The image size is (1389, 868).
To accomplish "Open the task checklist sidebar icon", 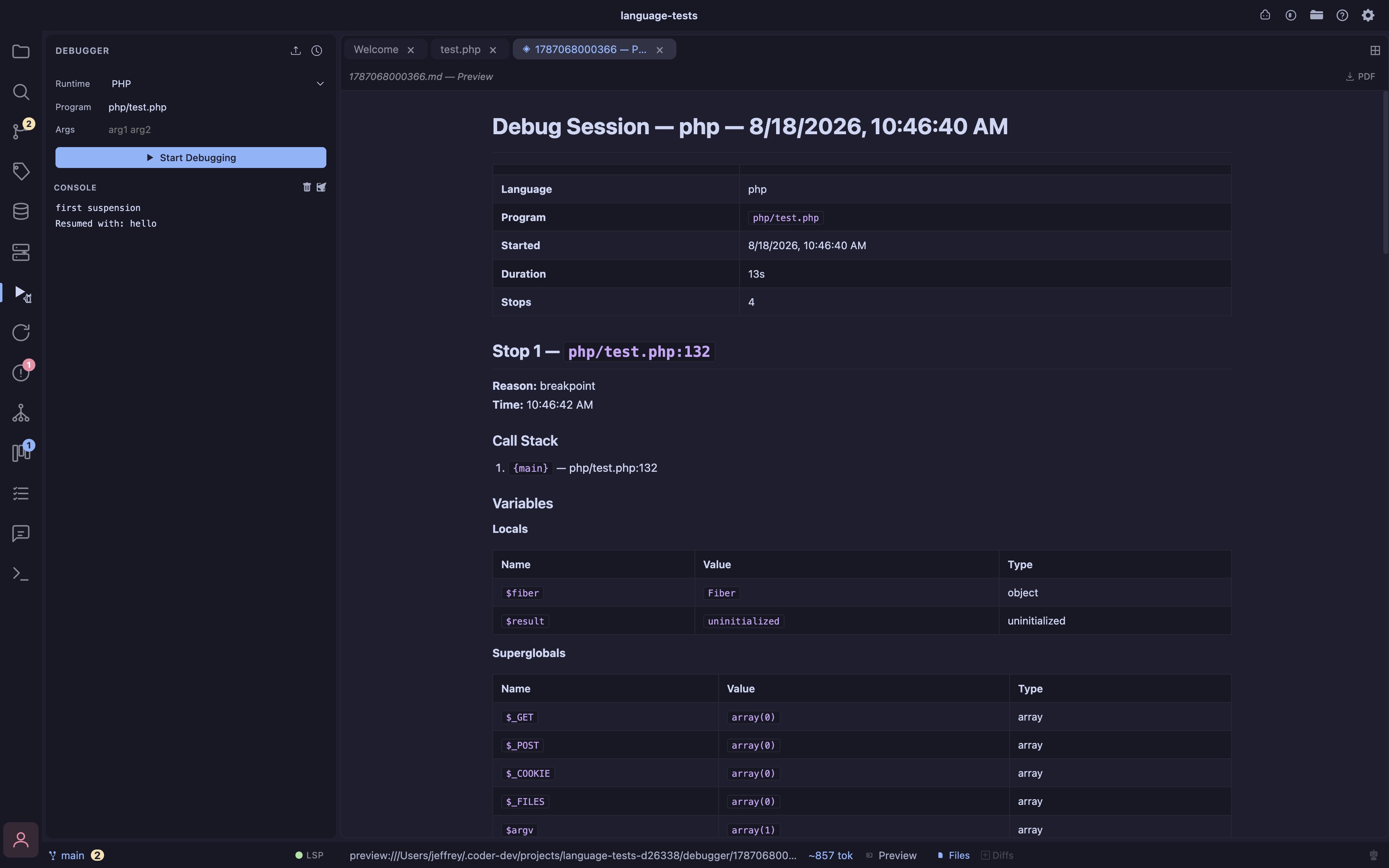I will (x=20, y=493).
